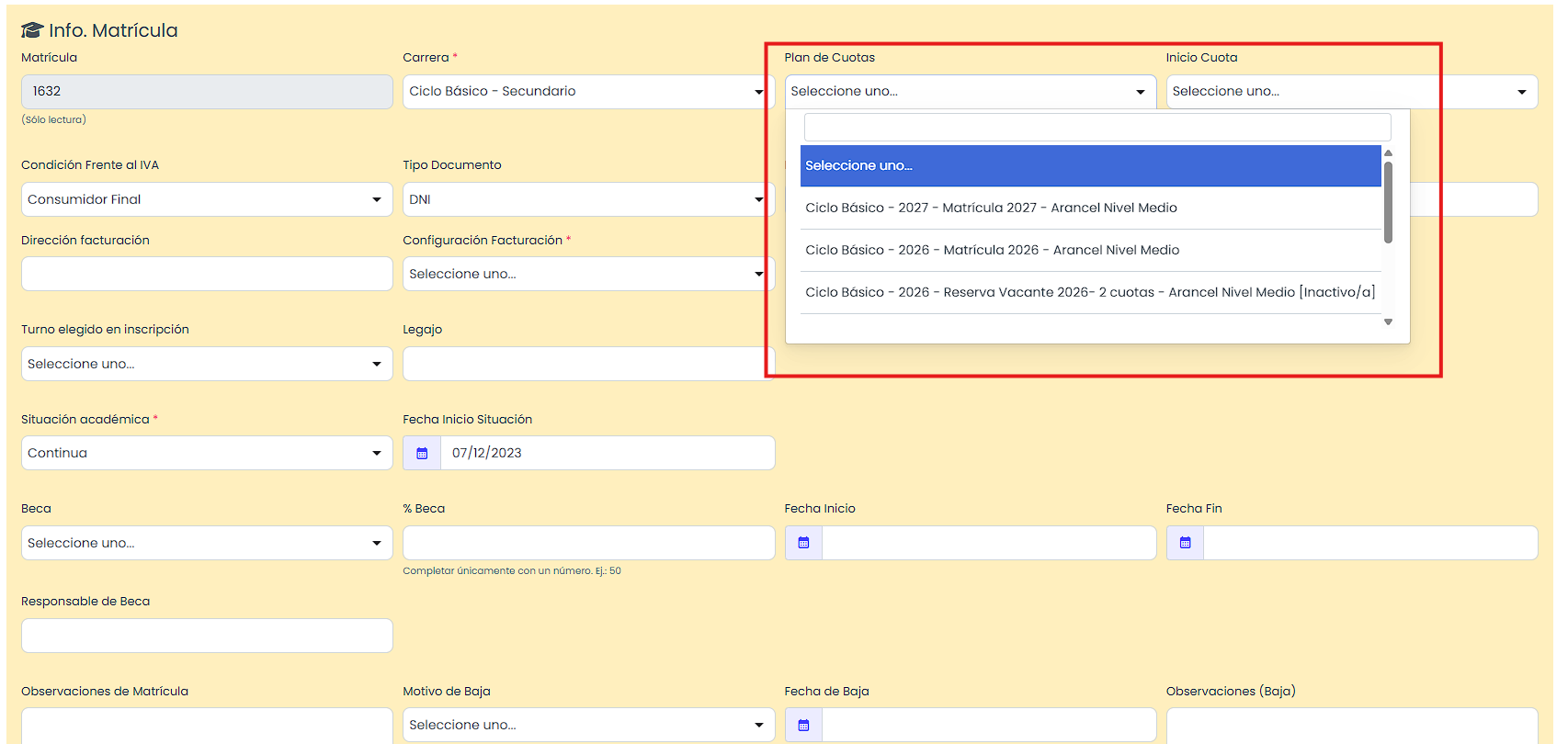Click the Observaciones de Matrícula field
This screenshot has height=744, width=1568.
point(207,726)
